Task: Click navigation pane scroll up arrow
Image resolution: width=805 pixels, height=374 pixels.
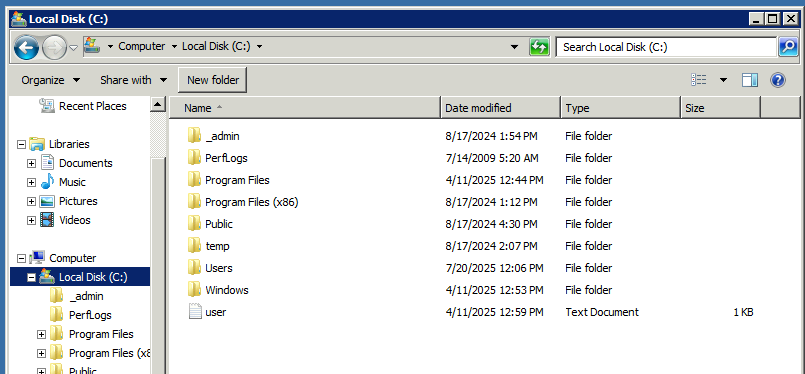Action: (x=158, y=104)
